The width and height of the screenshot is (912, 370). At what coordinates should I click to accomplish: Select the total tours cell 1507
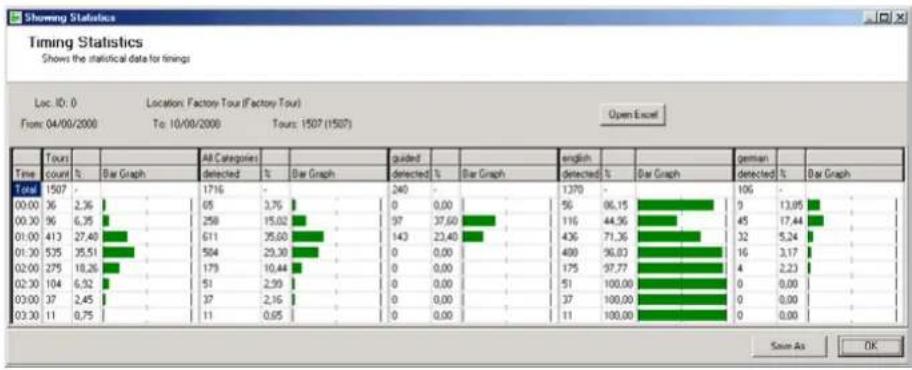[x=57, y=189]
